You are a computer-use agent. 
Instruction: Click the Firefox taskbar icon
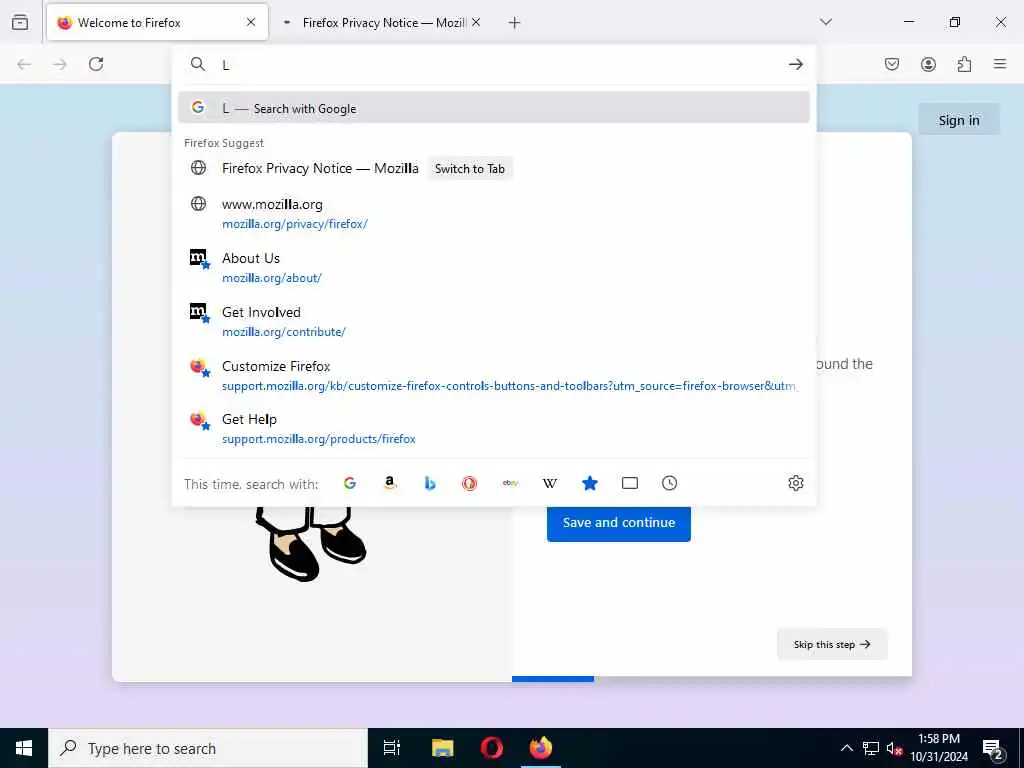click(x=540, y=748)
